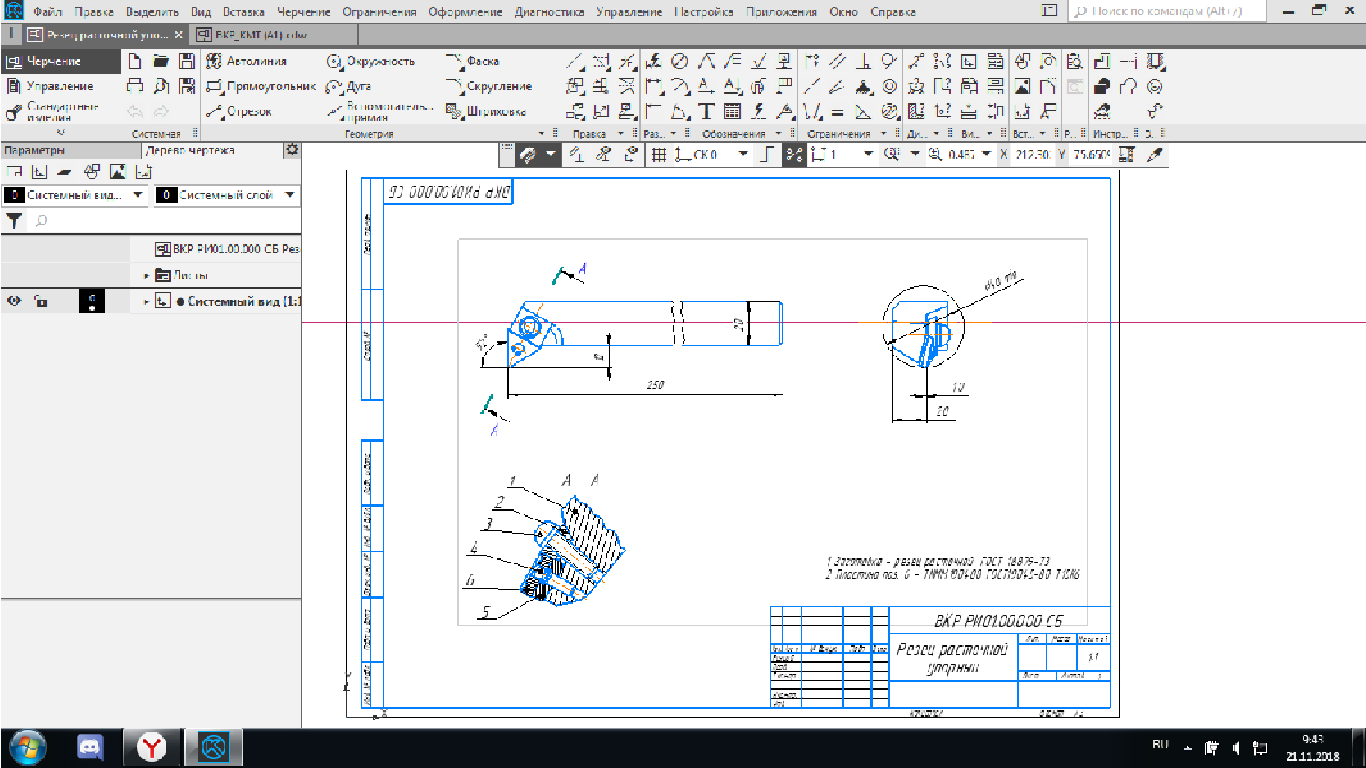1366x768 pixels.
Task: Toggle the lock icon for Системный вид
Action: coord(40,301)
